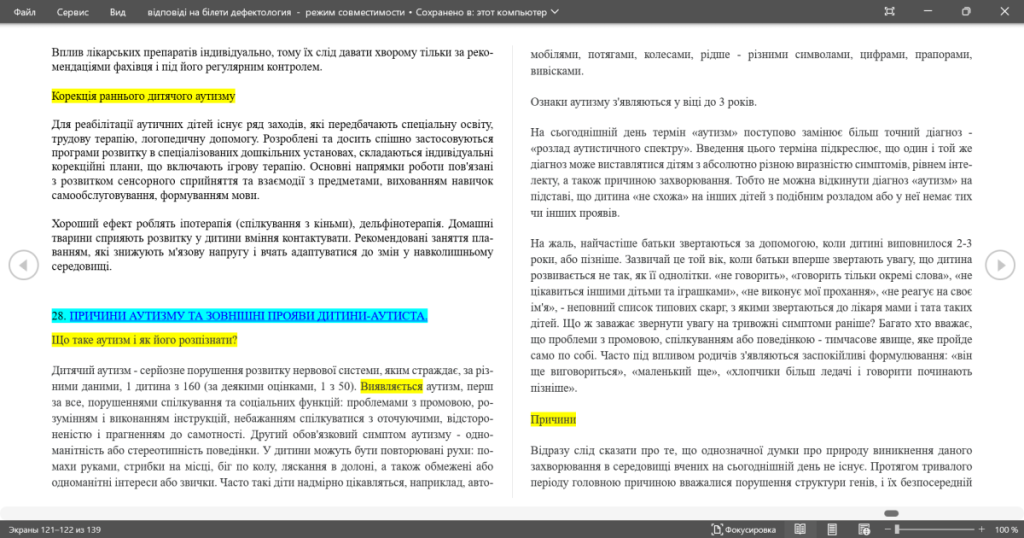This screenshot has height=538, width=1024.
Task: Open zoom dialog via 100 % label
Action: click(x=1006, y=530)
